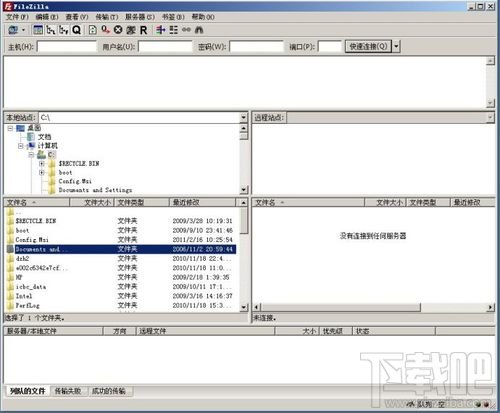Image resolution: width=500 pixels, height=413 pixels.
Task: Click local tree scroll down arrow
Action: [244, 190]
